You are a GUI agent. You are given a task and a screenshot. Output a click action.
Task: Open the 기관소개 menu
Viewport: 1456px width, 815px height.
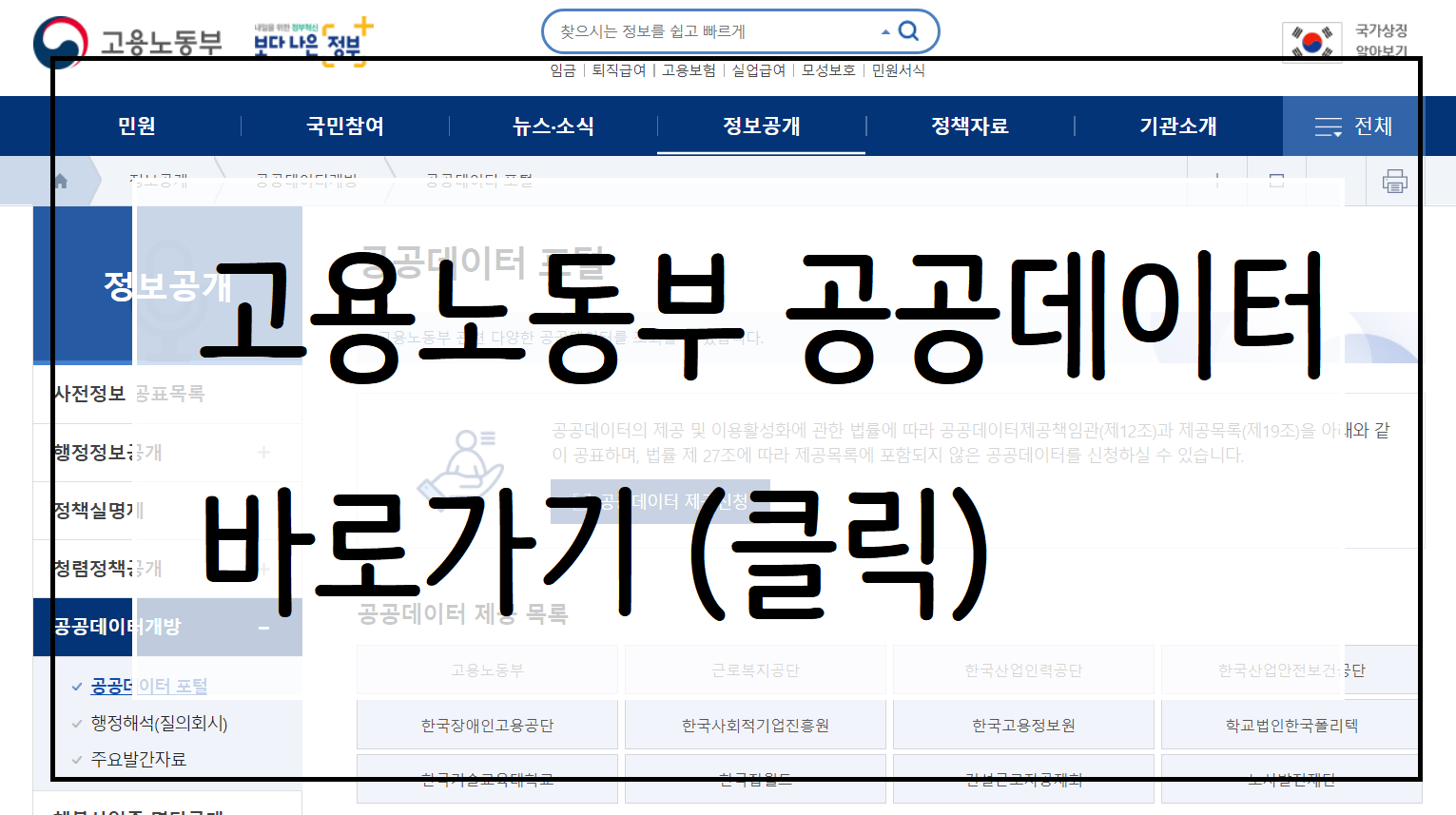coord(1178,126)
